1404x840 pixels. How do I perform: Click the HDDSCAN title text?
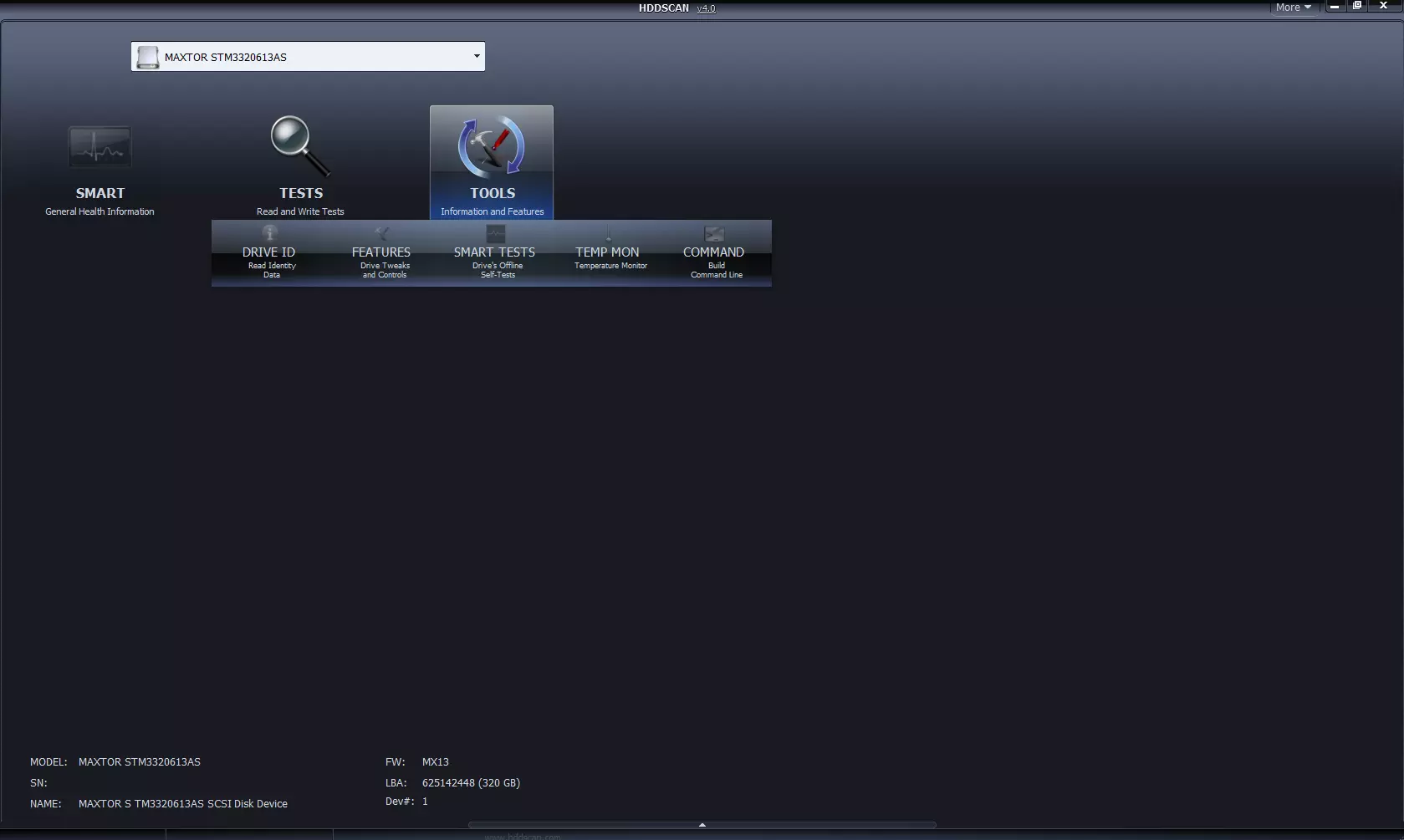[x=664, y=8]
